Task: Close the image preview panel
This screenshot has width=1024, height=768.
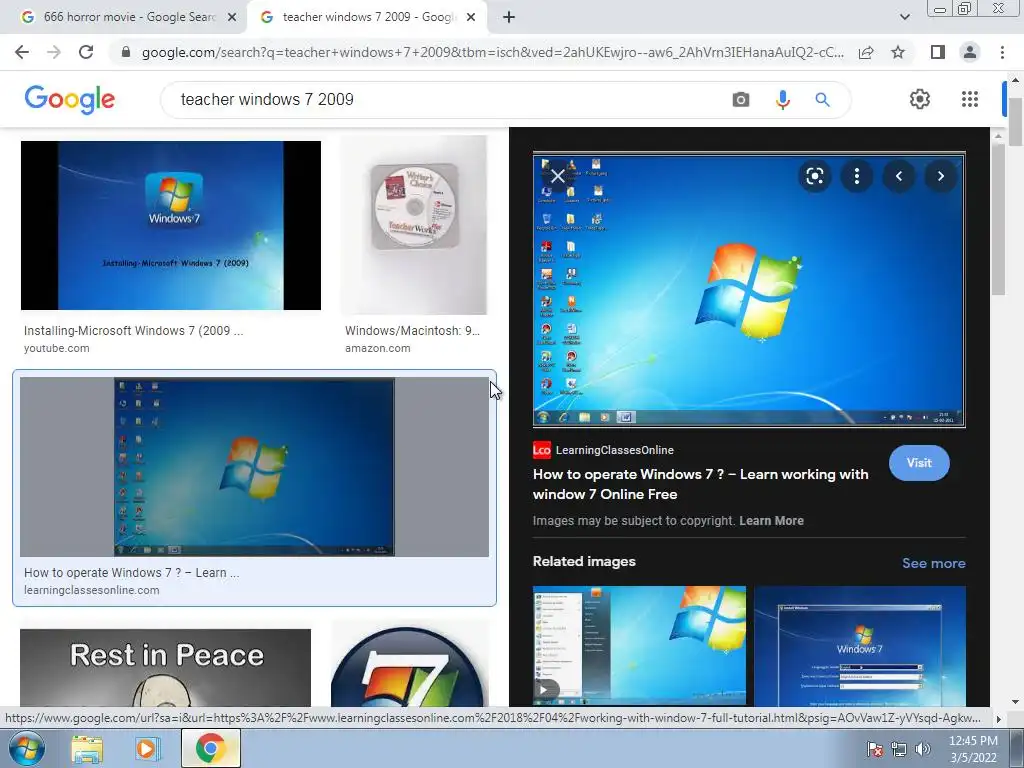Action: point(557,176)
